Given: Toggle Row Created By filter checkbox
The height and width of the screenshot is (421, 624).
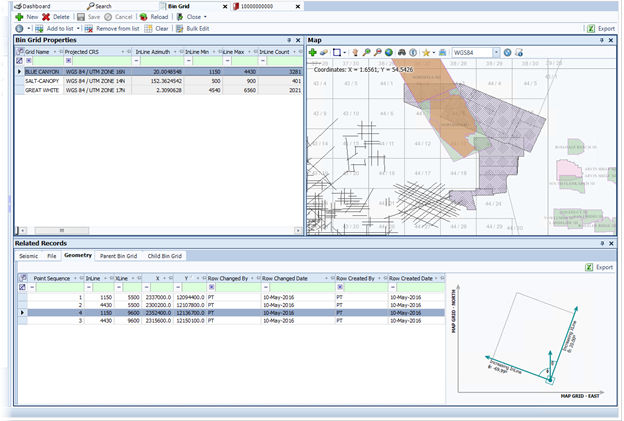Looking at the screenshot, I should (340, 287).
